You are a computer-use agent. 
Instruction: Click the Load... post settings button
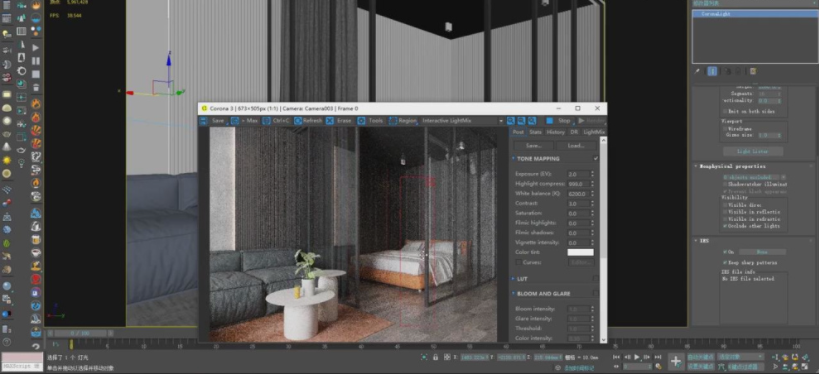coord(576,146)
